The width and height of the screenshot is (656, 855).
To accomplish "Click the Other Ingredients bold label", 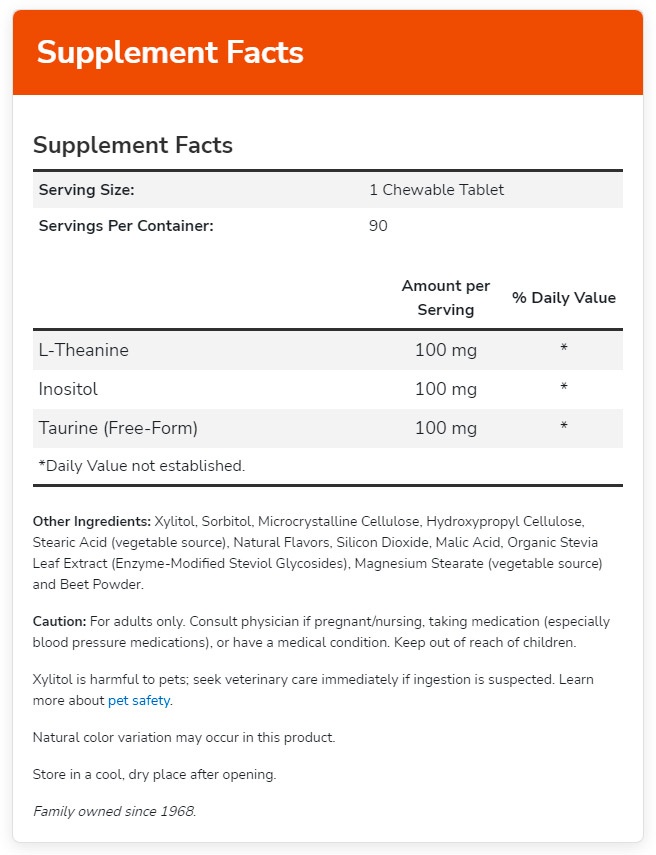I will (x=92, y=521).
